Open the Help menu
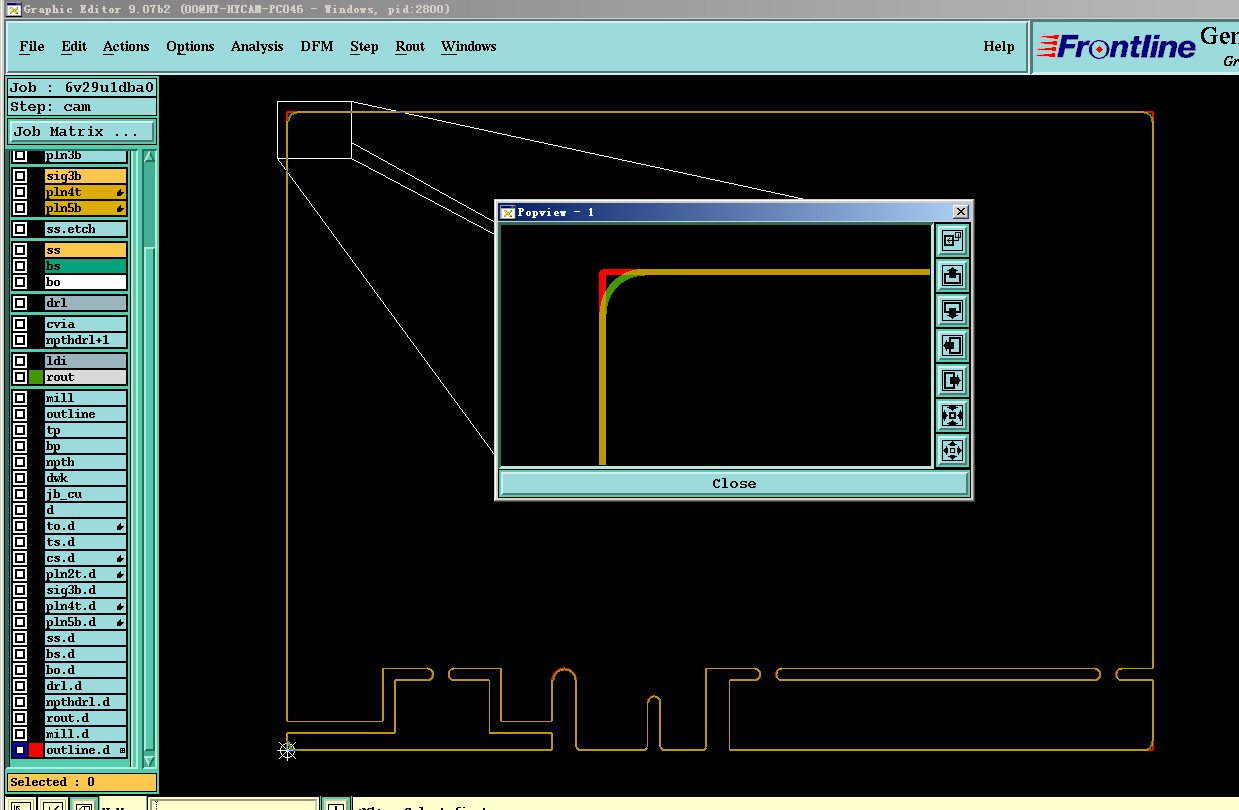The height and width of the screenshot is (810, 1239). (999, 46)
